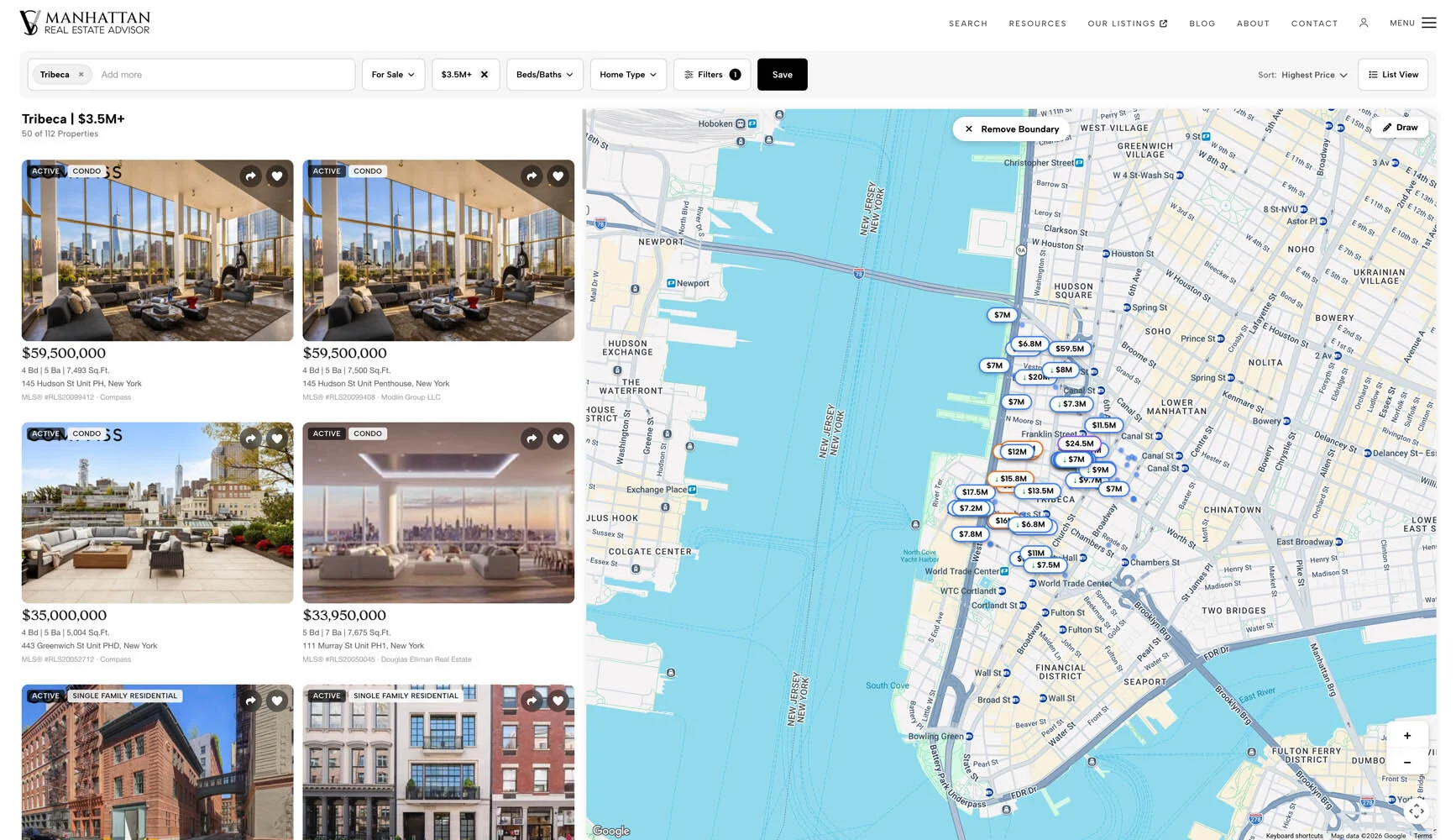This screenshot has height=840, width=1456.
Task: Favorite the 443 Greenwich St listing
Action: [277, 438]
